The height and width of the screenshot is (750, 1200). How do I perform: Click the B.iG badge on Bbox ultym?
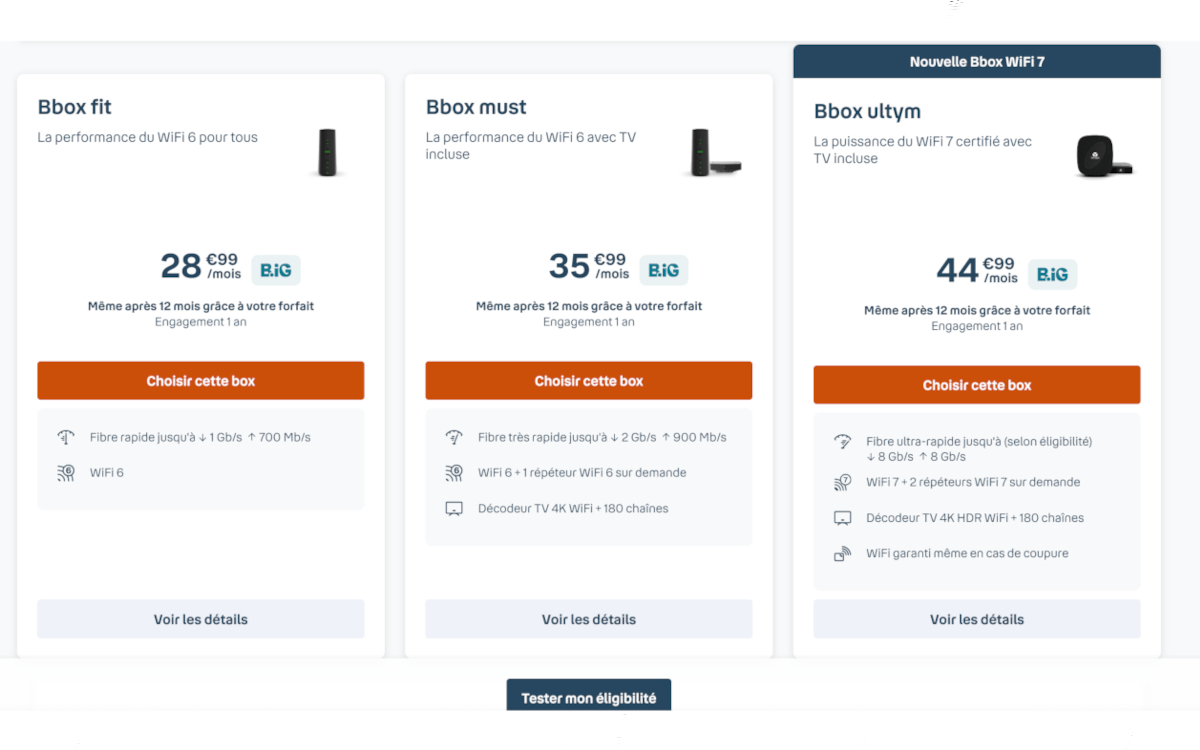click(x=1052, y=274)
